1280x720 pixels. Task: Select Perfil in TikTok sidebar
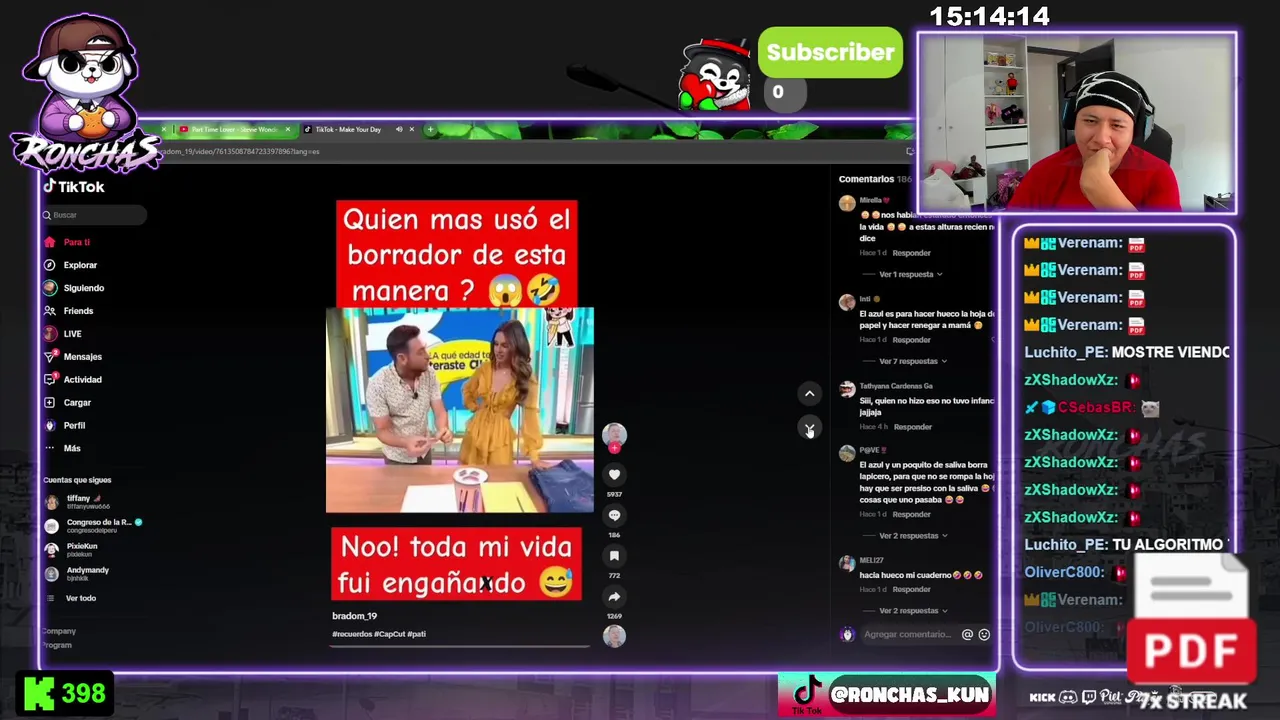(x=75, y=425)
